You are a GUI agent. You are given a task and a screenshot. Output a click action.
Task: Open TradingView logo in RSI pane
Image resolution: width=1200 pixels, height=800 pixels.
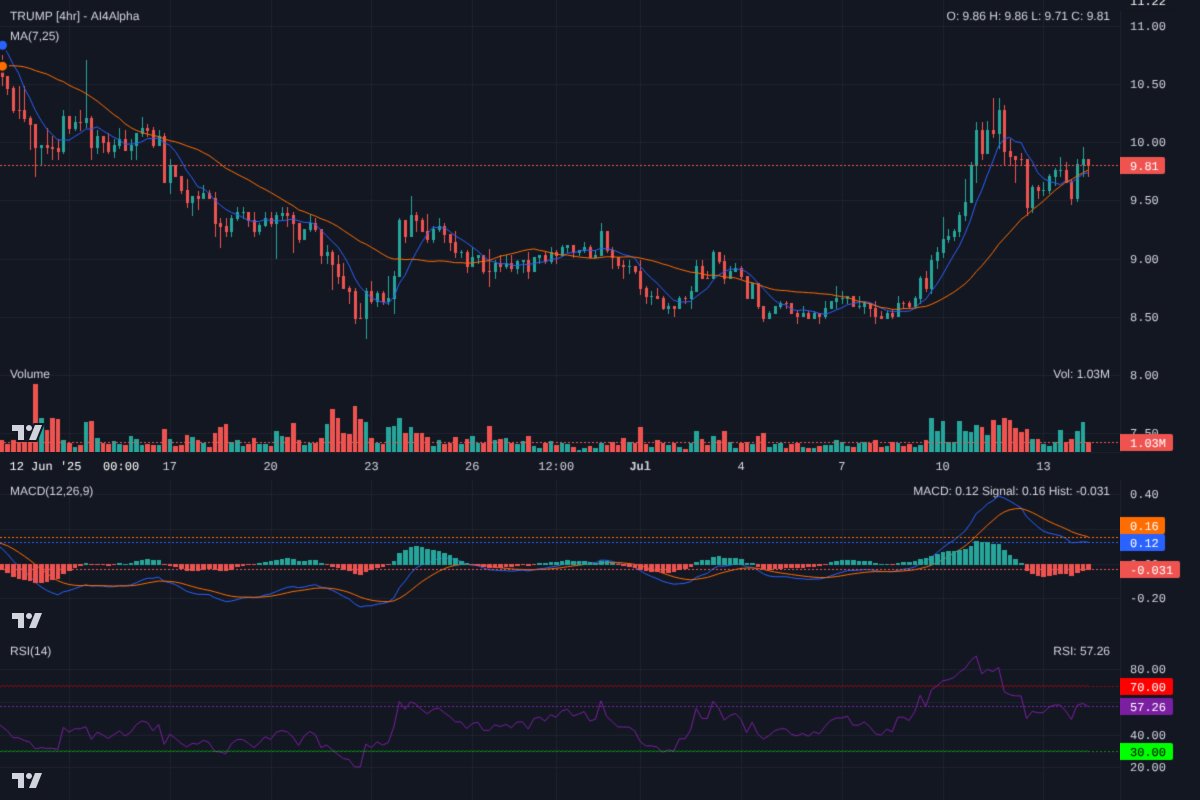27,780
